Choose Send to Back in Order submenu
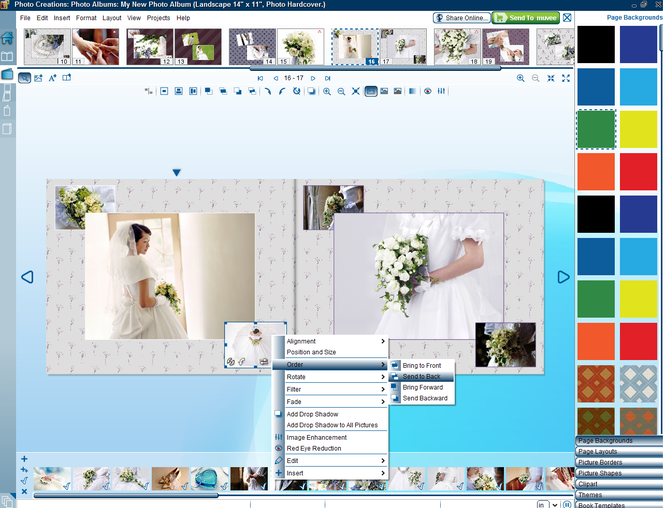 click(x=422, y=377)
